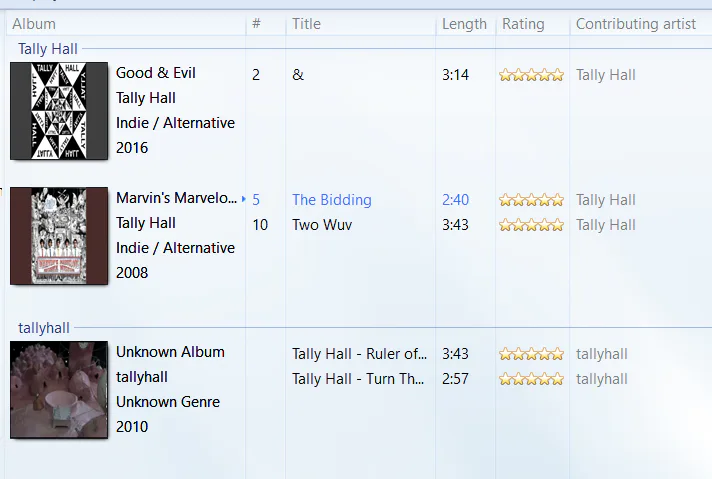Image resolution: width=712 pixels, height=479 pixels.
Task: Sort by the Length column header
Action: coord(465,24)
